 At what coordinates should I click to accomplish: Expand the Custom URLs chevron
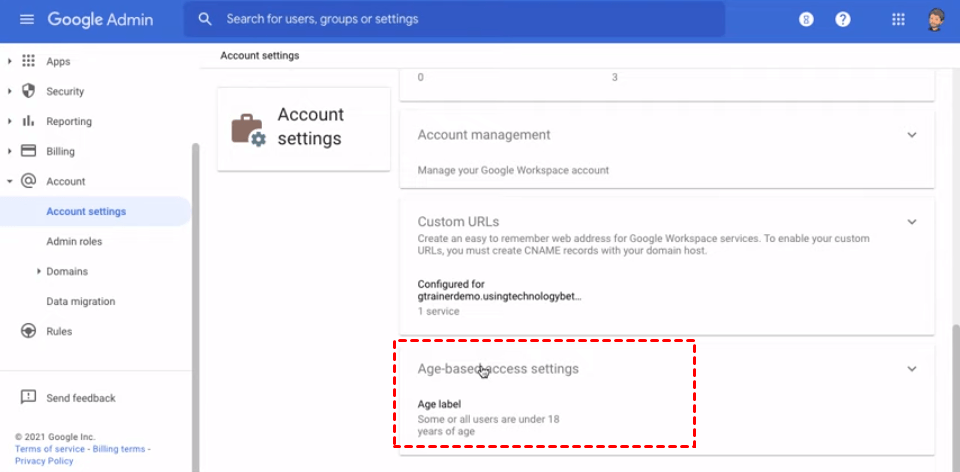tap(912, 222)
